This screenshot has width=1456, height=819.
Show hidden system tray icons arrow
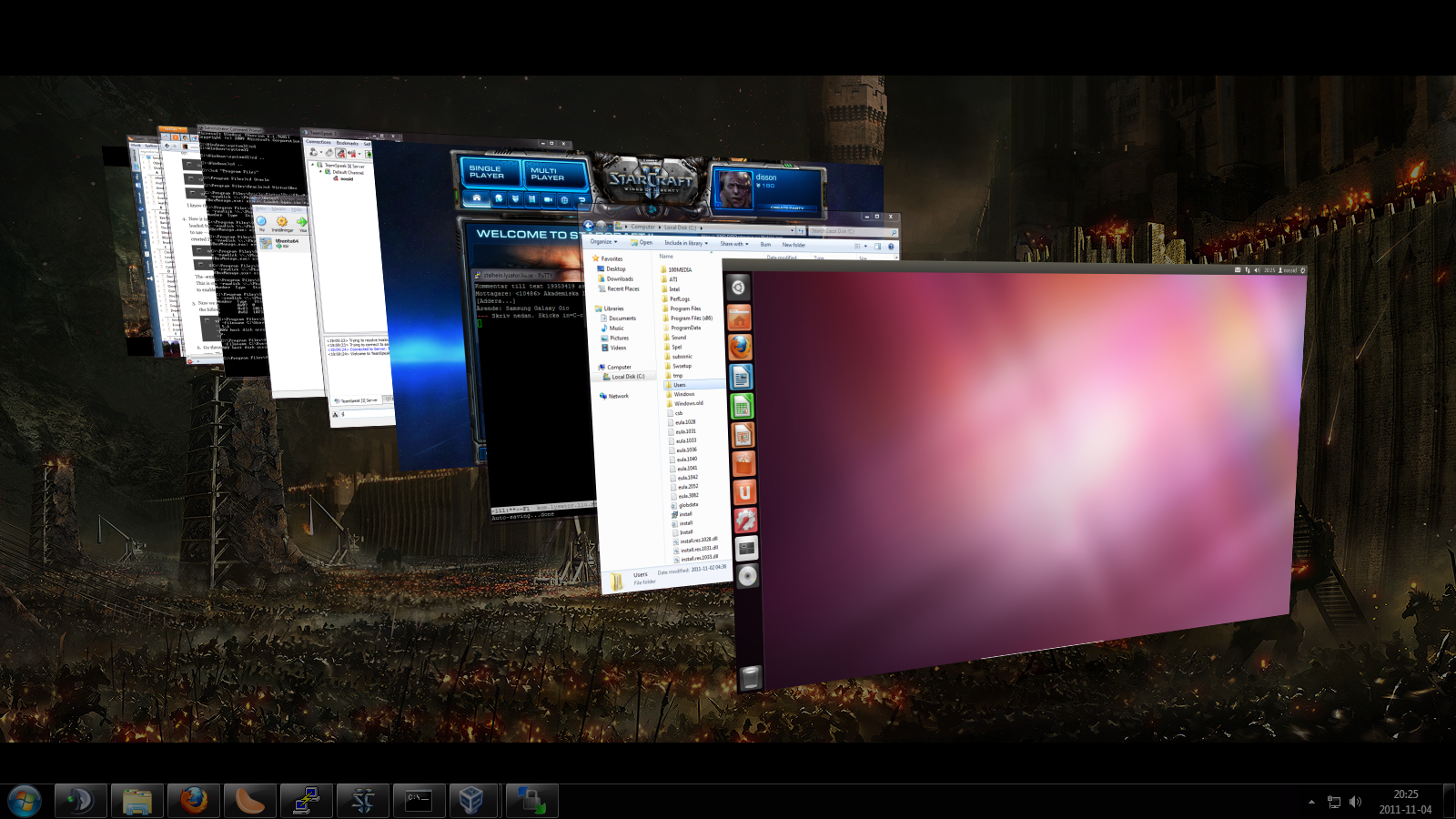pos(1311,802)
